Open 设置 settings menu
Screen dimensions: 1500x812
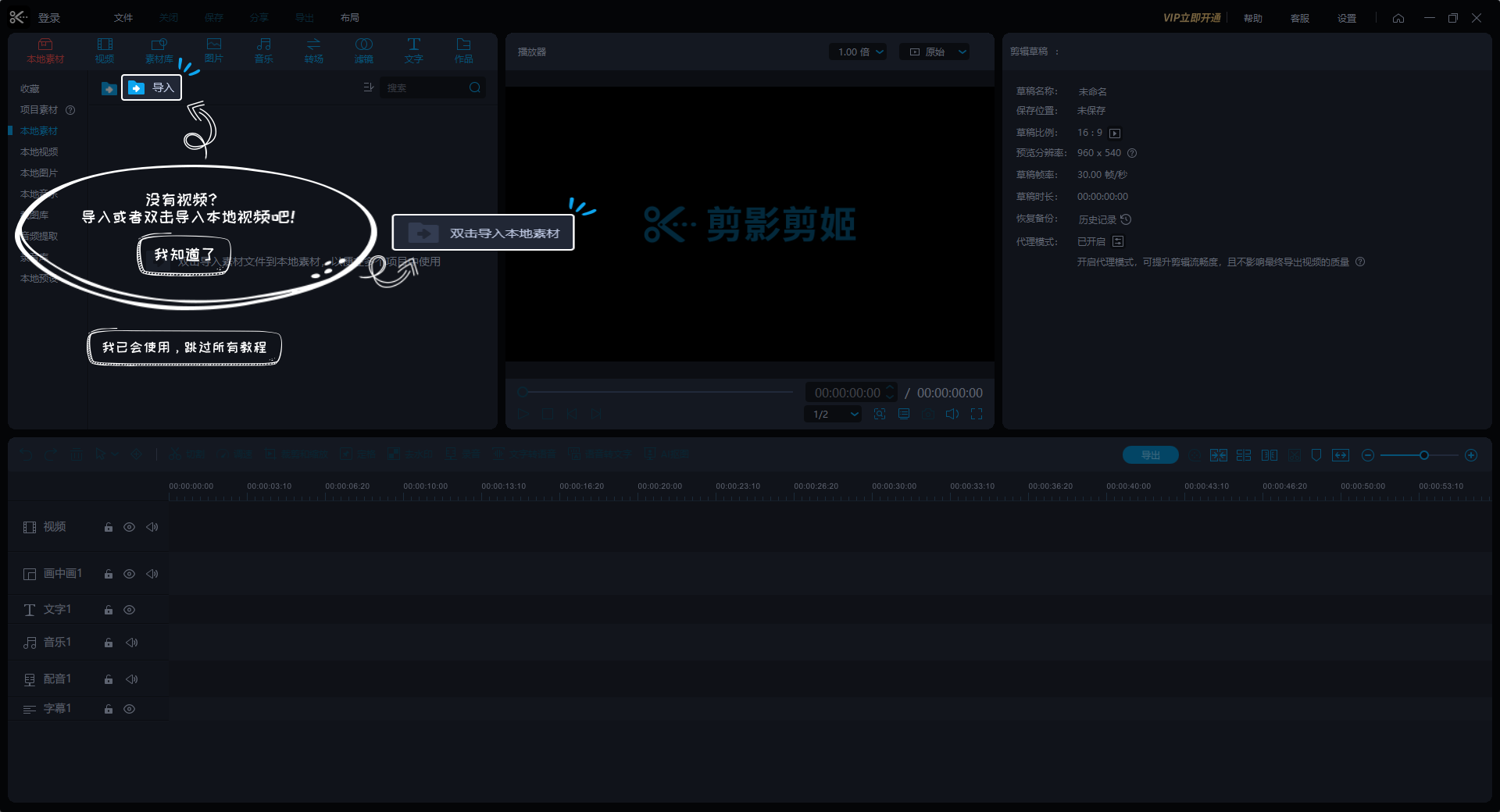pos(1347,18)
